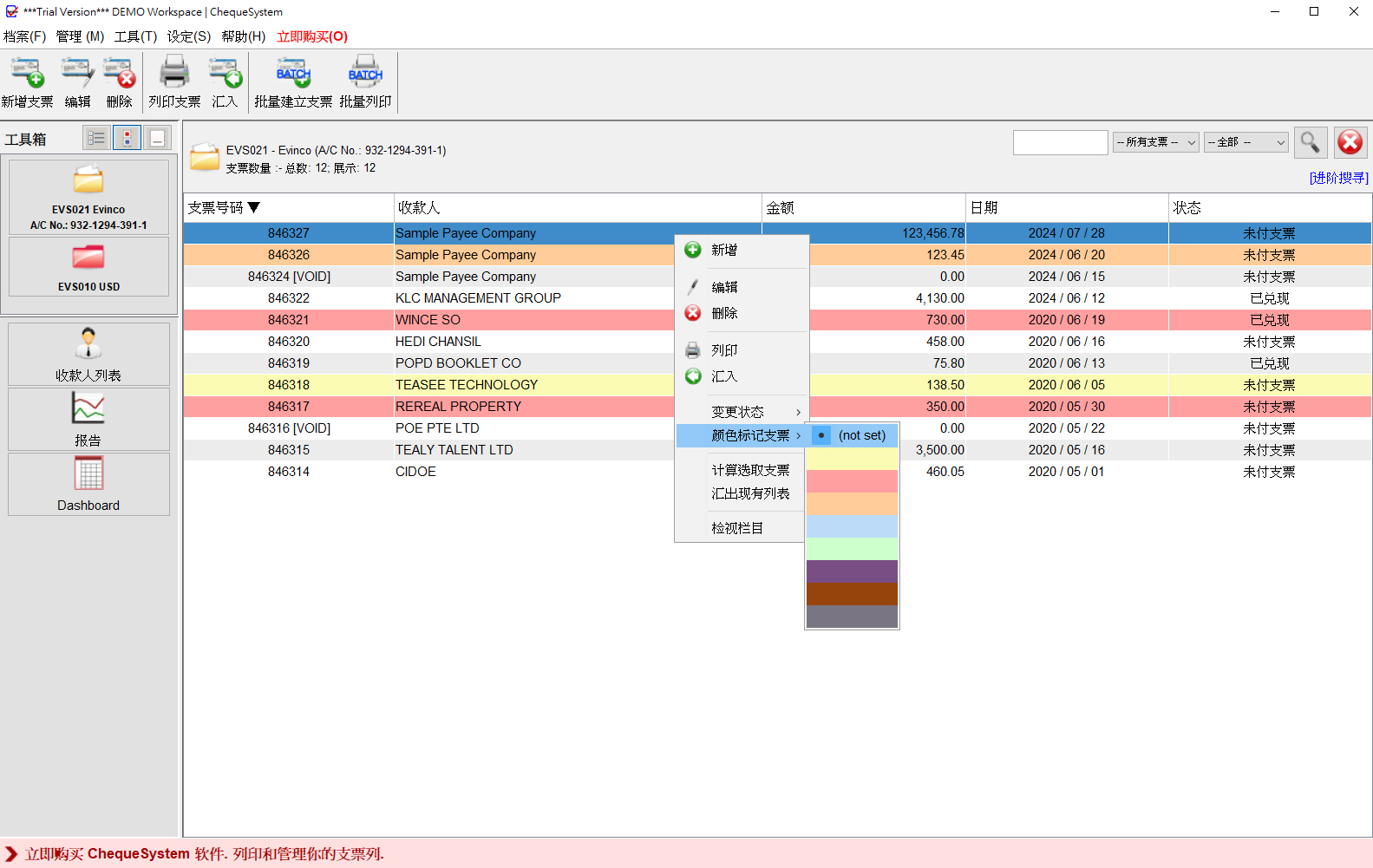The image size is (1373, 868).
Task: Select the (not set) color option
Action: point(852,435)
